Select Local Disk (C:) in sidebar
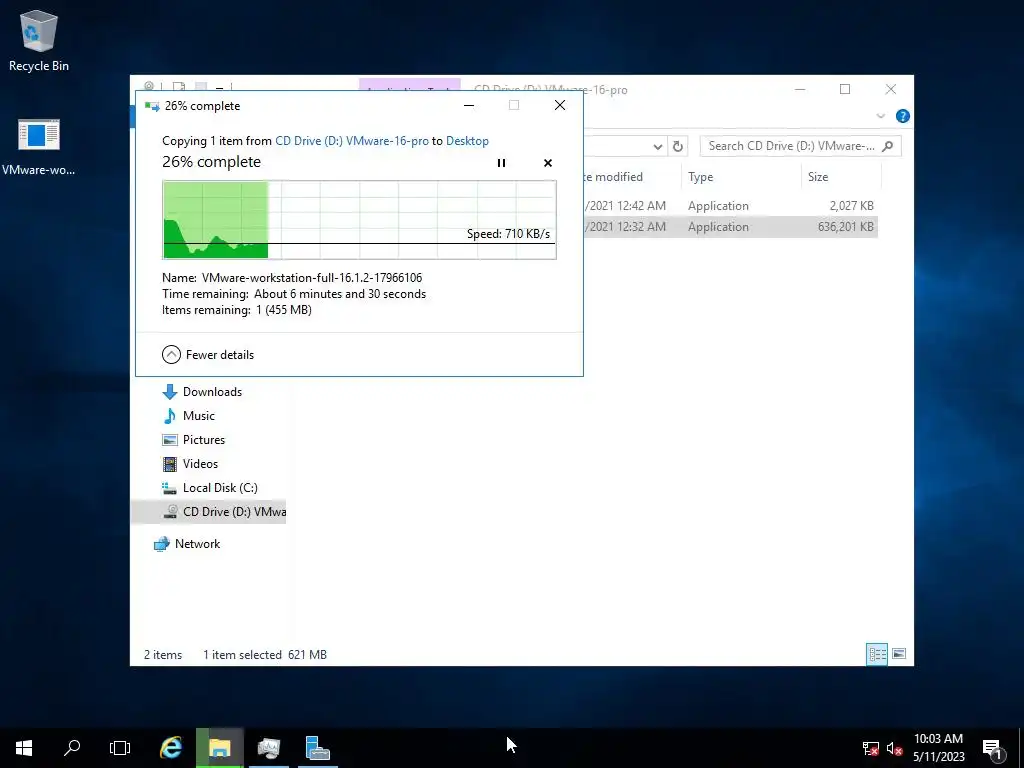The height and width of the screenshot is (768, 1024). click(220, 488)
